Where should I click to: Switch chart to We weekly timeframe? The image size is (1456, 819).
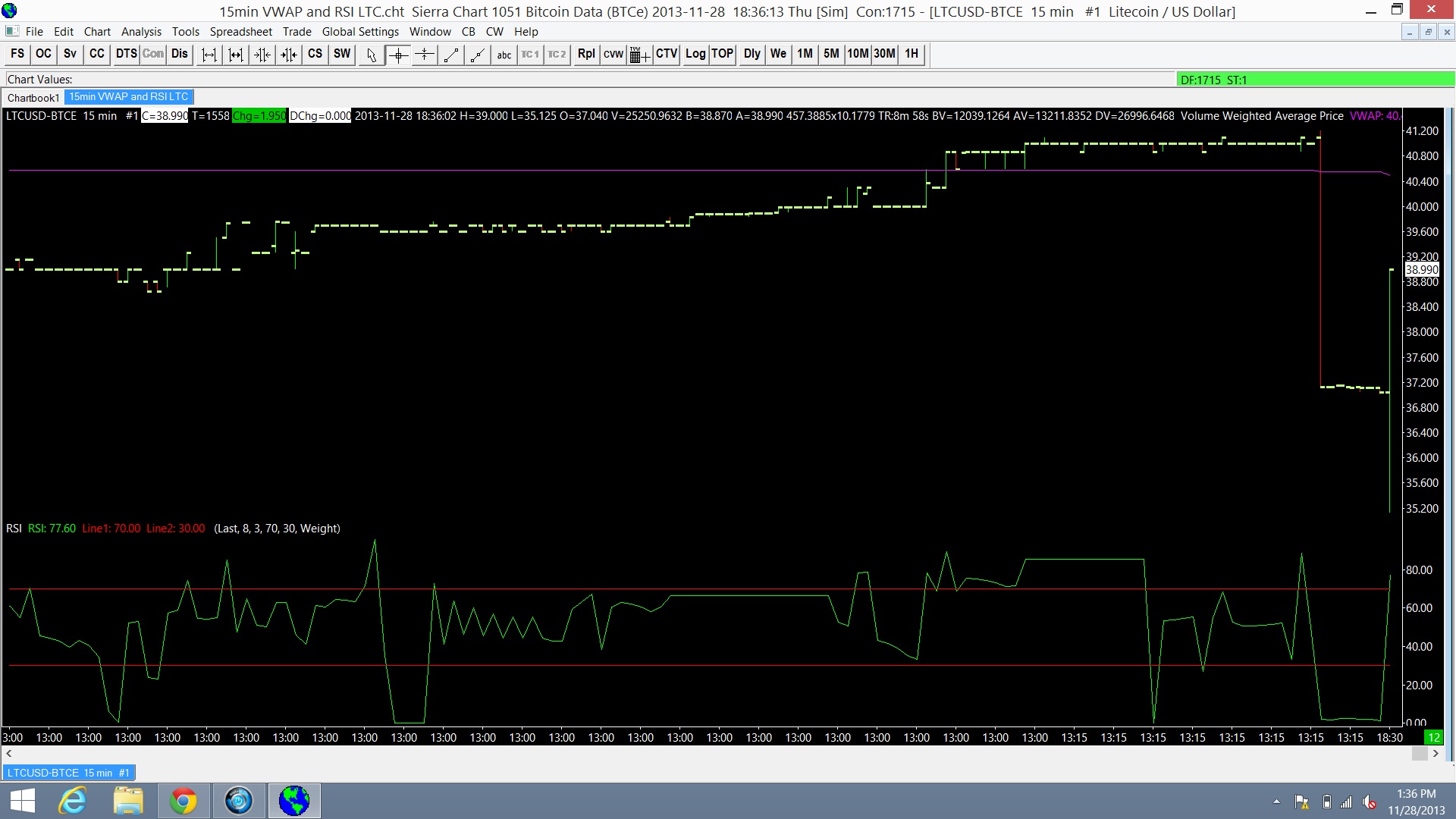pos(779,54)
